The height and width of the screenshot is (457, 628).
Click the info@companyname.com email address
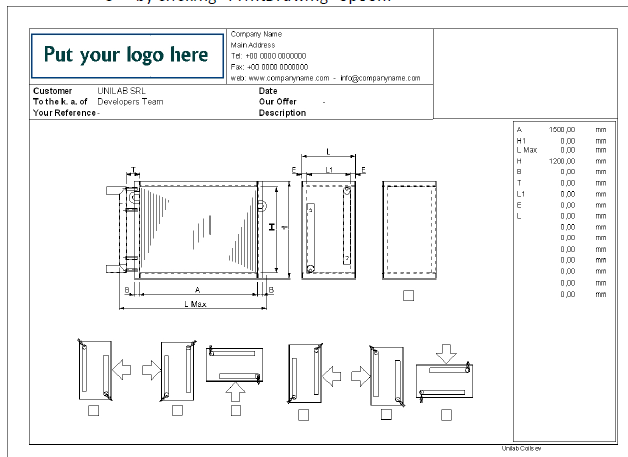(380, 77)
